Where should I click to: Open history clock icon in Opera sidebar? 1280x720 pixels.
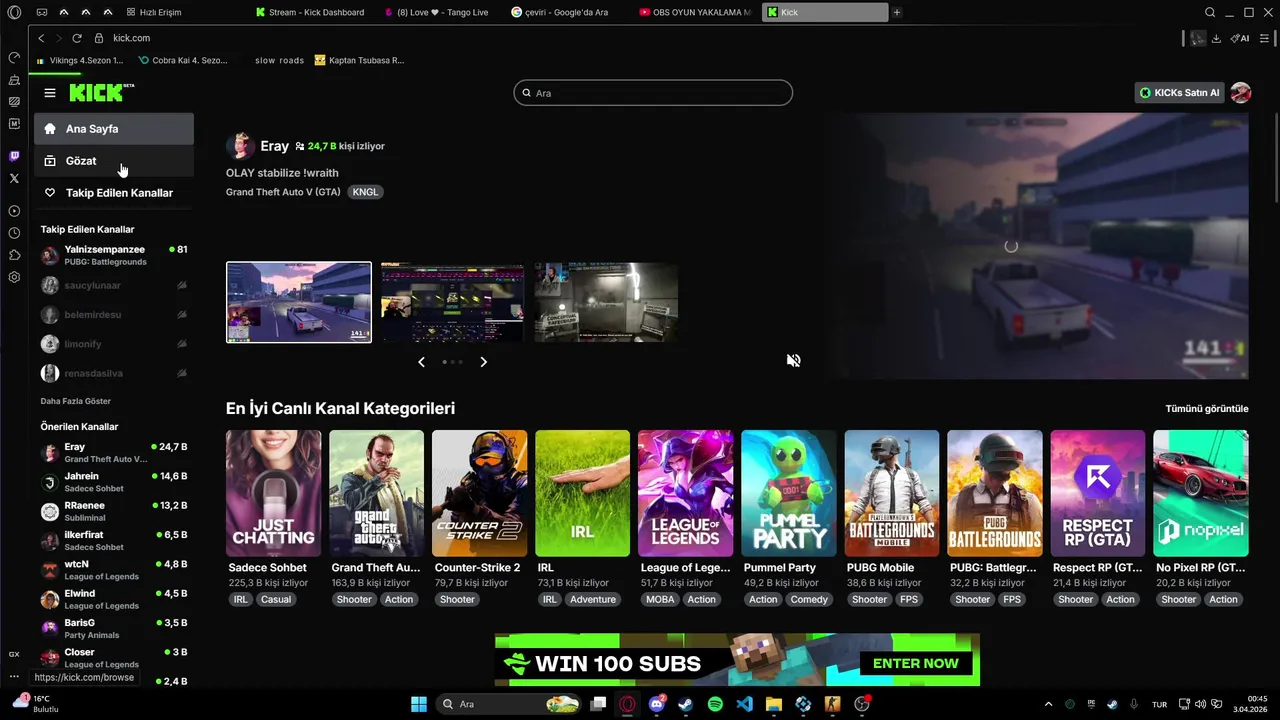click(14, 233)
